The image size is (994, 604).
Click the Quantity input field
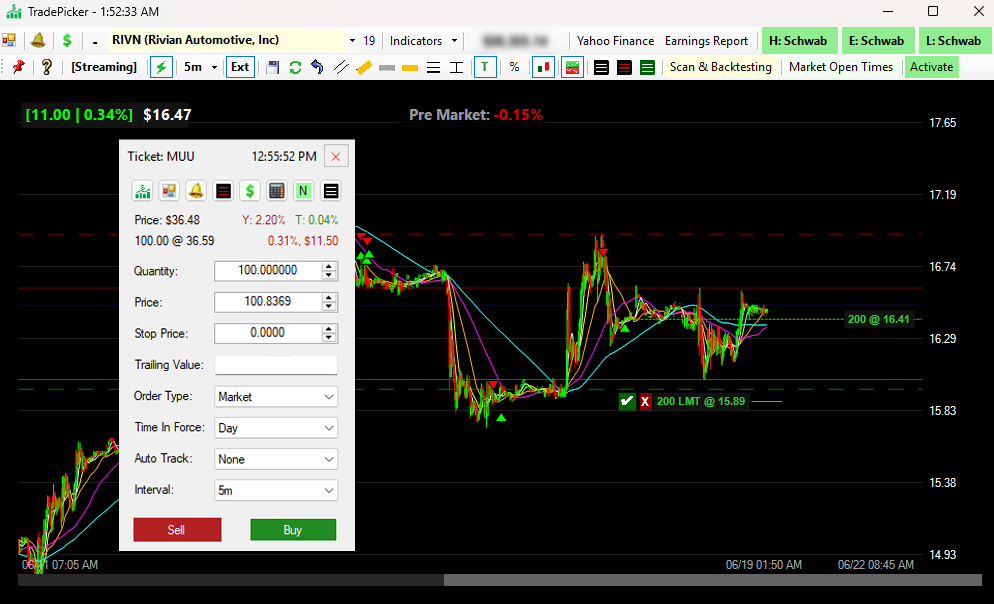click(268, 271)
